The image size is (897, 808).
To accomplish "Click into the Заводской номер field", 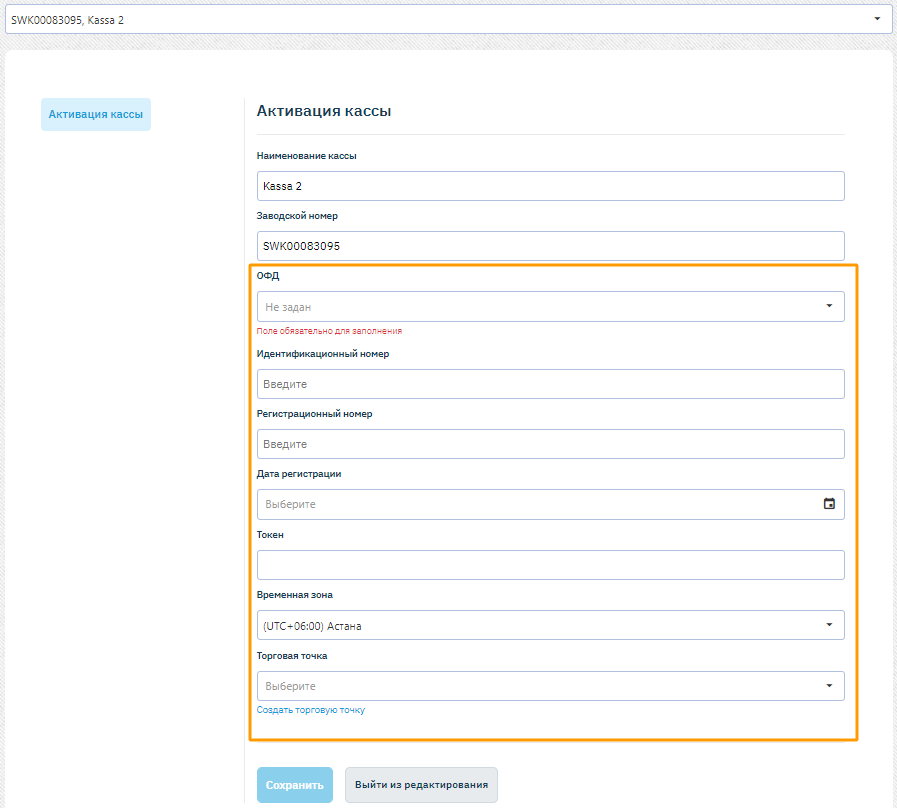I will (550, 246).
